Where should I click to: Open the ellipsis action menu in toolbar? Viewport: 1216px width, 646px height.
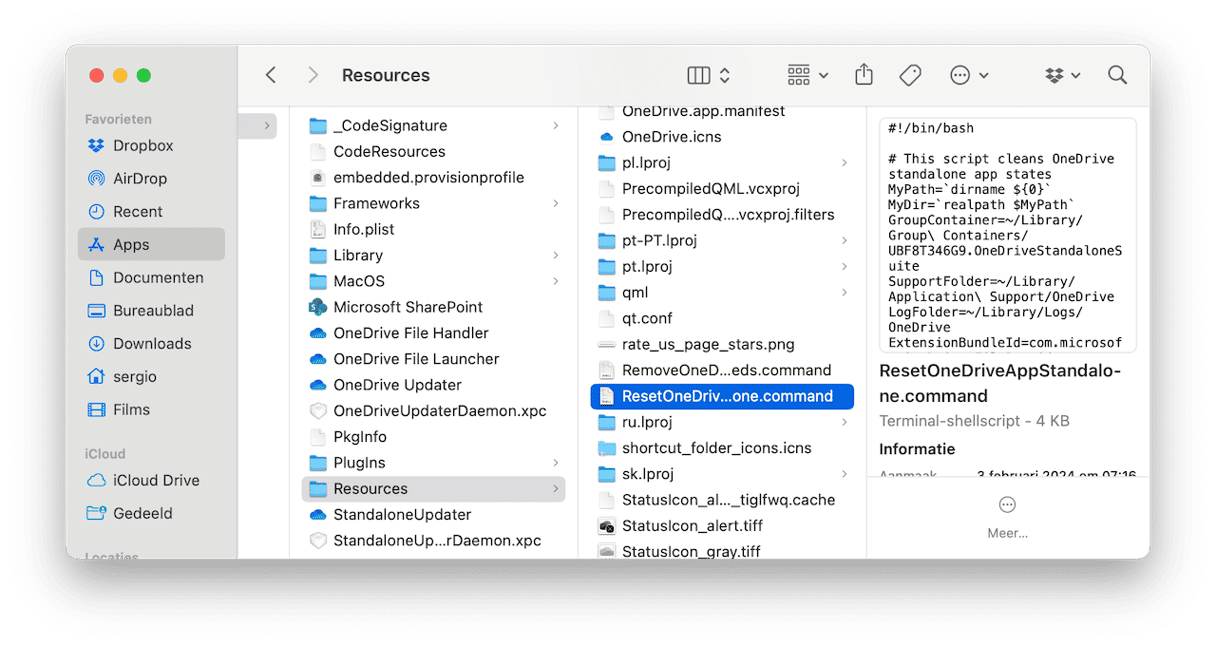point(969,75)
